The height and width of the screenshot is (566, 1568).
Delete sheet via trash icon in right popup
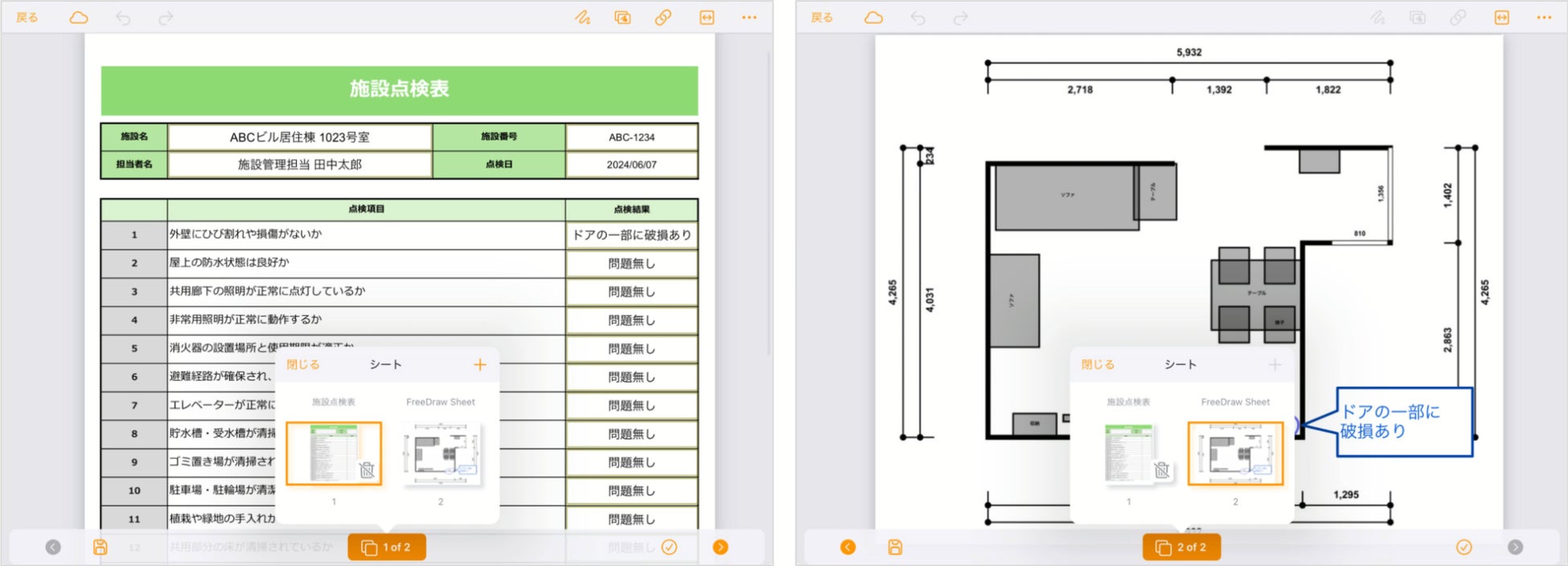[x=1162, y=470]
